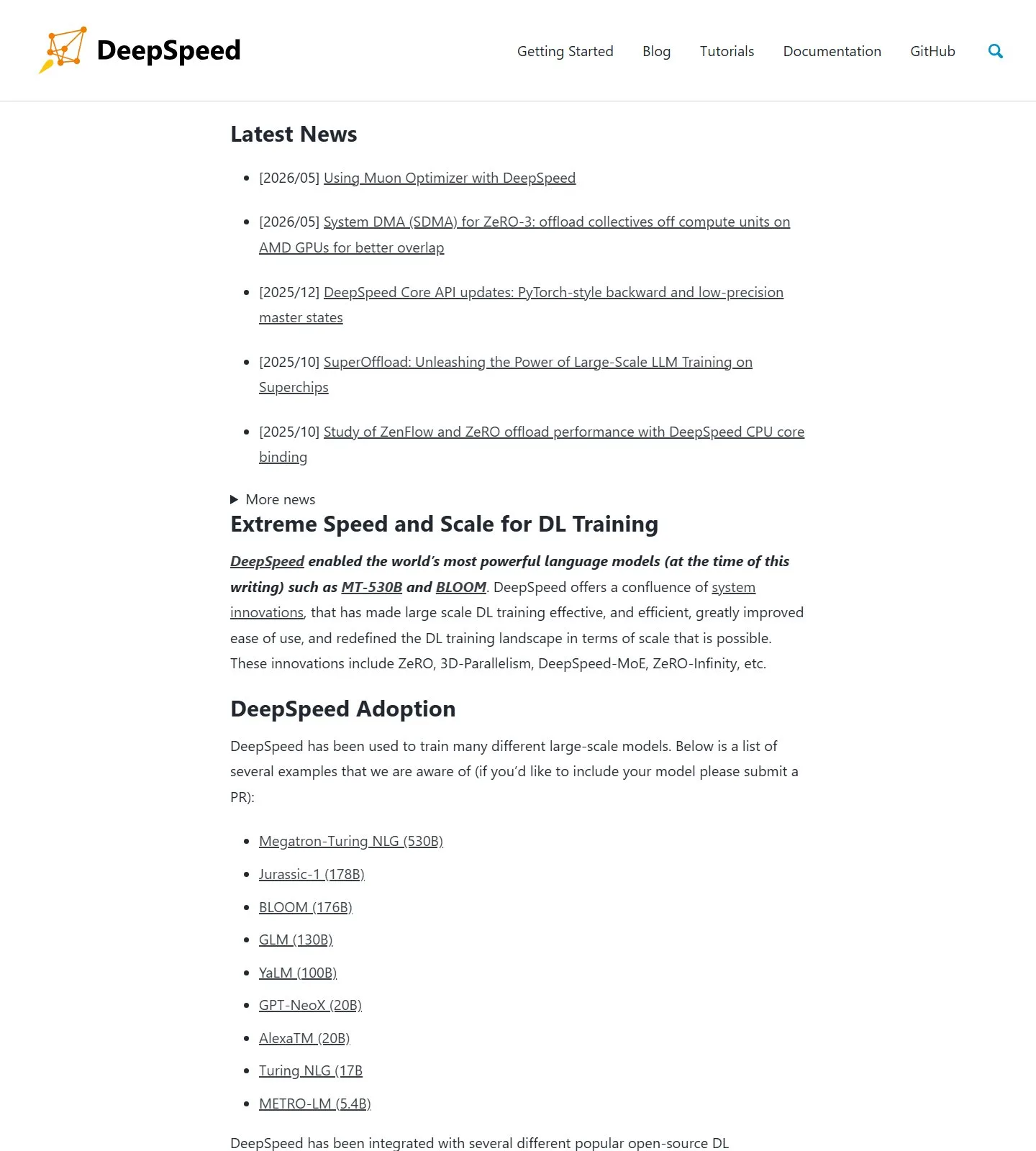Open Tutorials in the navigation bar
The height and width of the screenshot is (1151, 1036).
[727, 51]
